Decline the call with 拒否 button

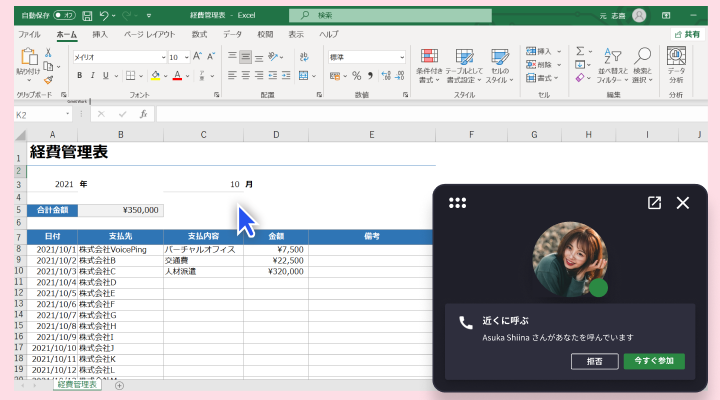tap(594, 361)
